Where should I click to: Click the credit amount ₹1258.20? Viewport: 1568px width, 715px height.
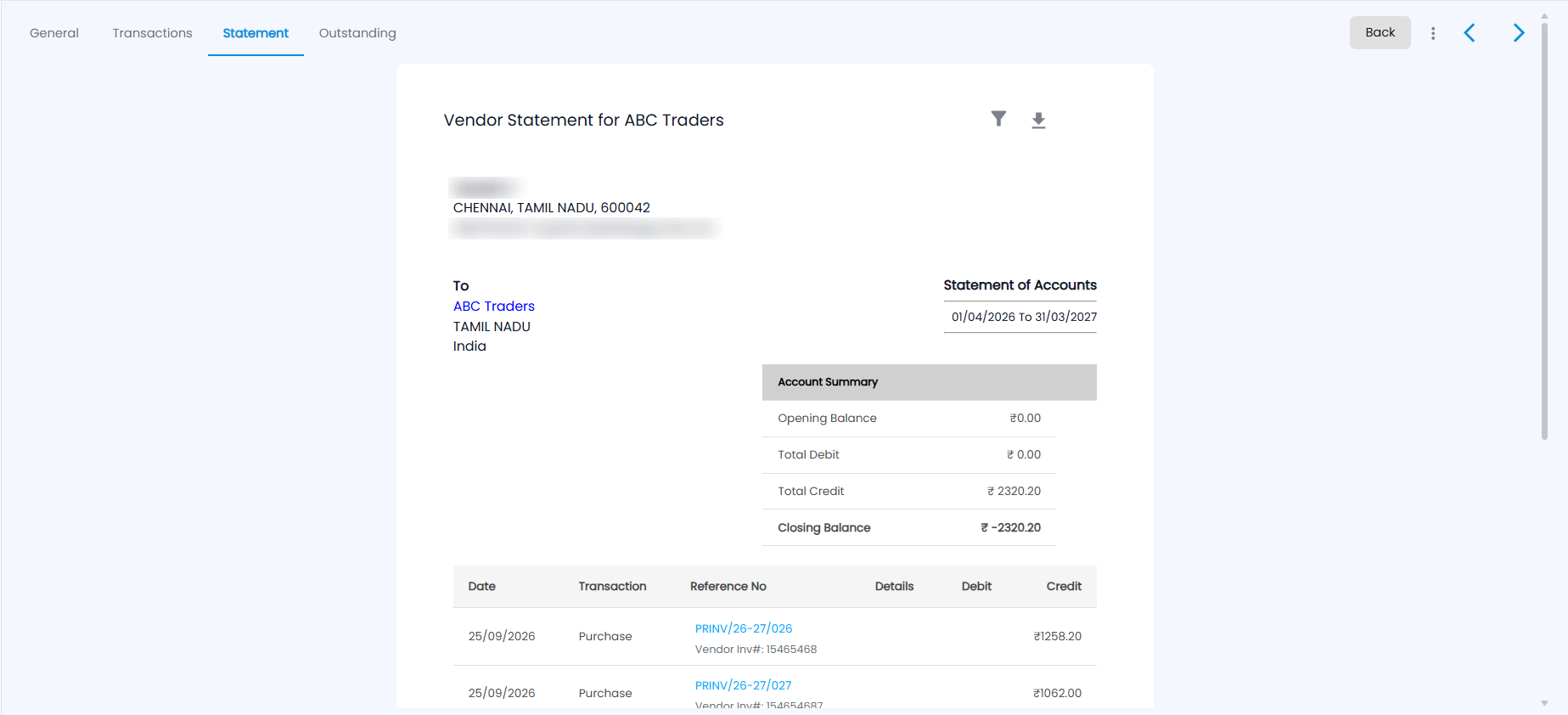point(1058,636)
